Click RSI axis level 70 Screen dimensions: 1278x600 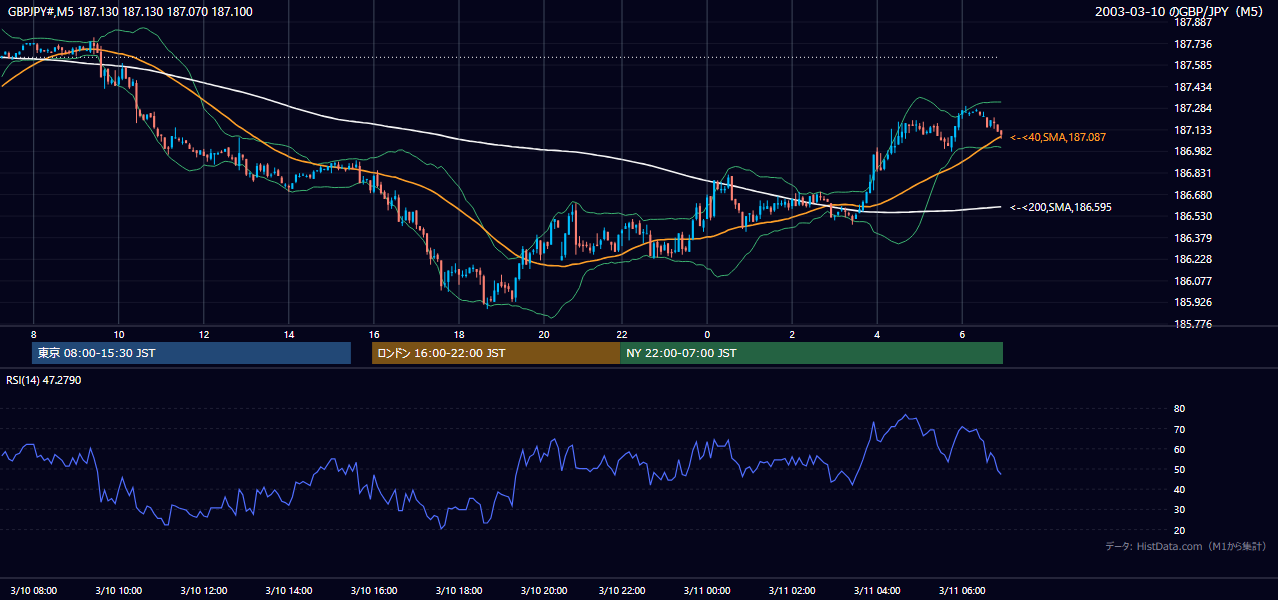pos(1180,429)
